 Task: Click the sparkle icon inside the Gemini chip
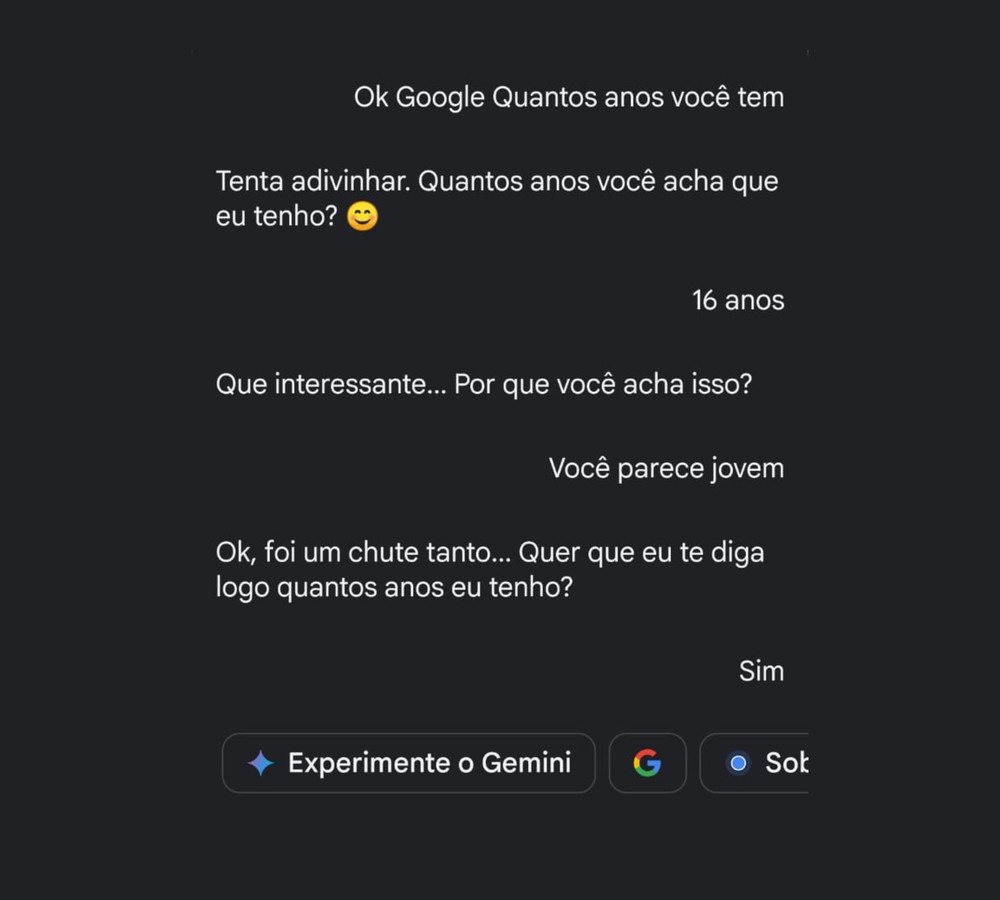coord(259,763)
